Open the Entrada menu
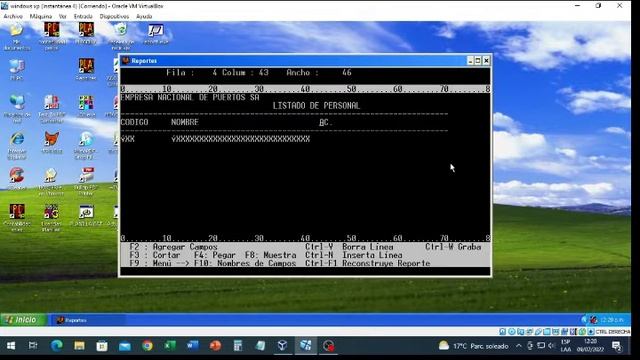This screenshot has height=360, width=640. pos(83,16)
